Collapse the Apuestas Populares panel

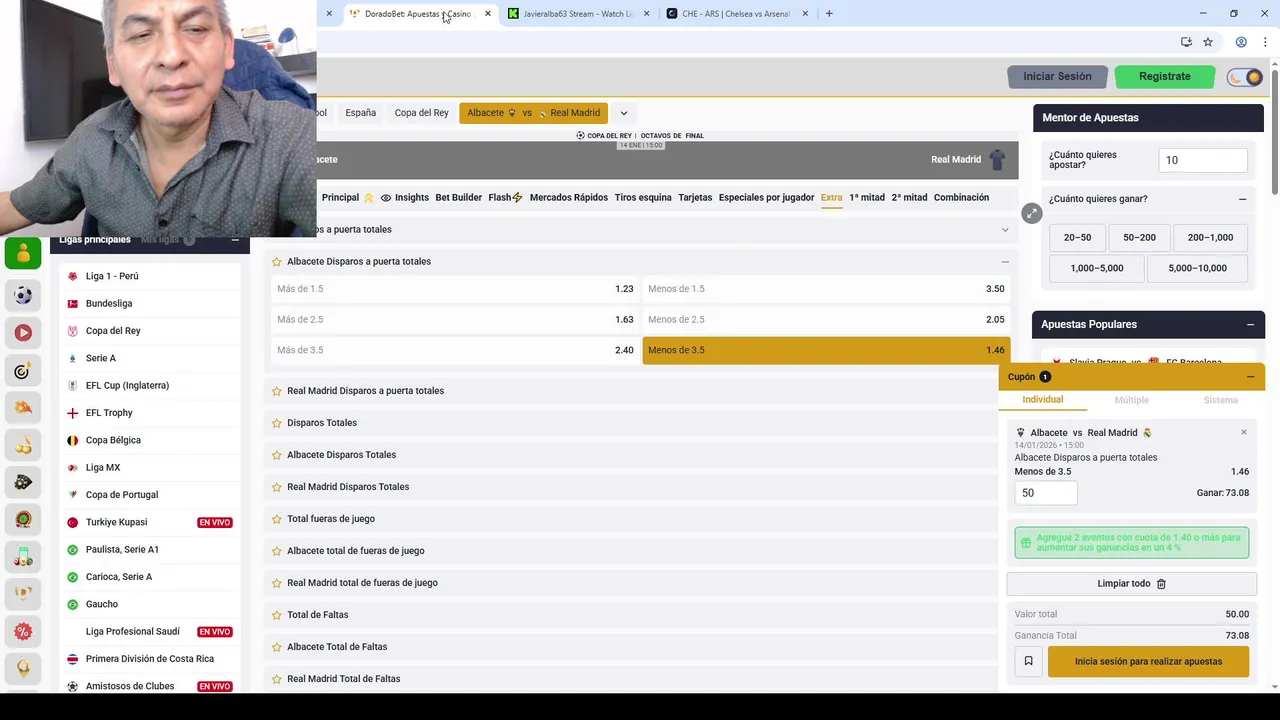tap(1250, 324)
